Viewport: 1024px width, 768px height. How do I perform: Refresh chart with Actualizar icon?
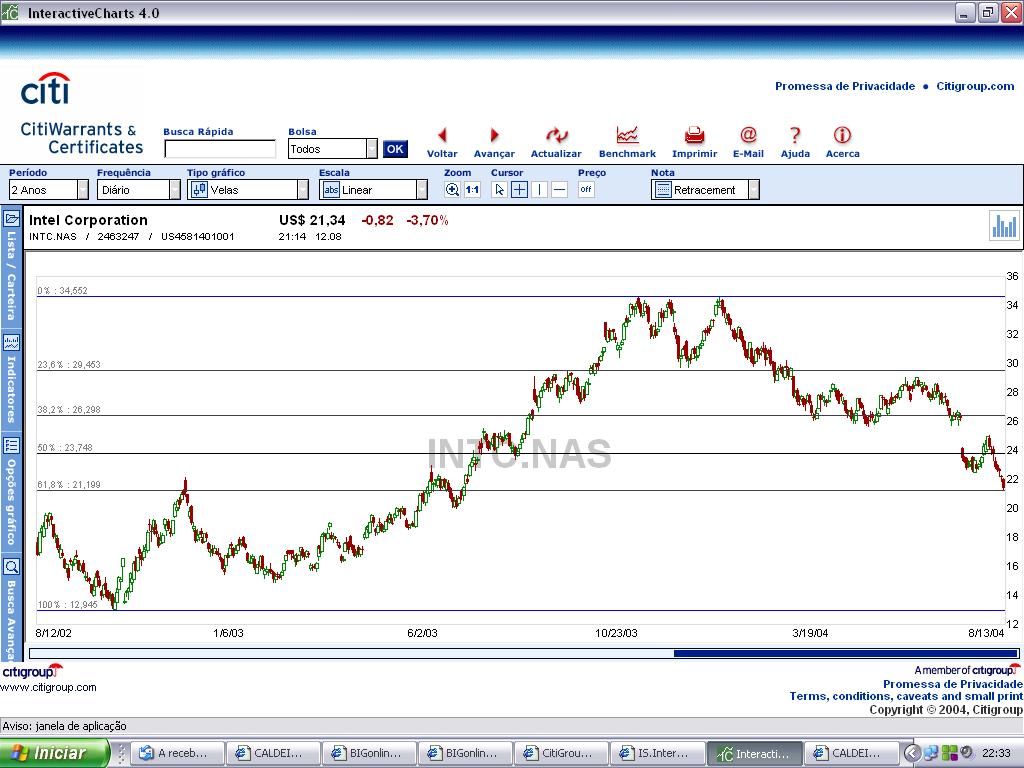tap(556, 136)
